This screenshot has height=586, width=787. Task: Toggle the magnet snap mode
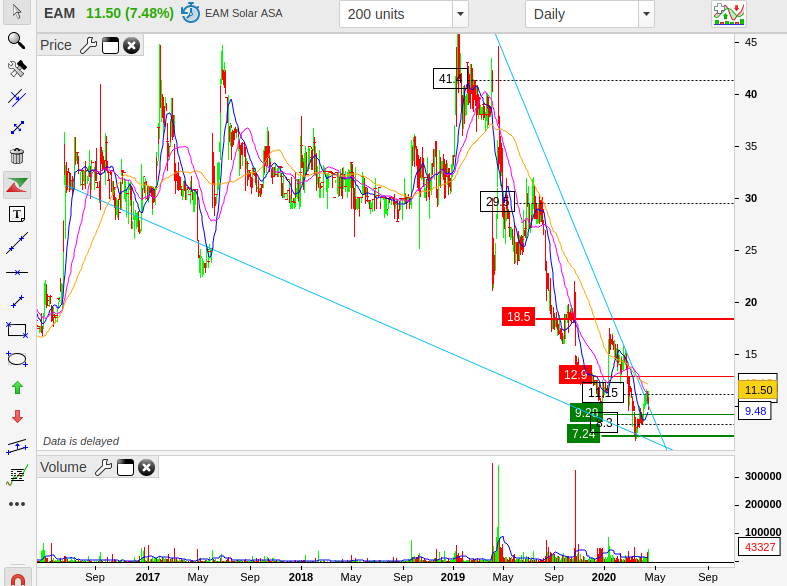coord(16,578)
